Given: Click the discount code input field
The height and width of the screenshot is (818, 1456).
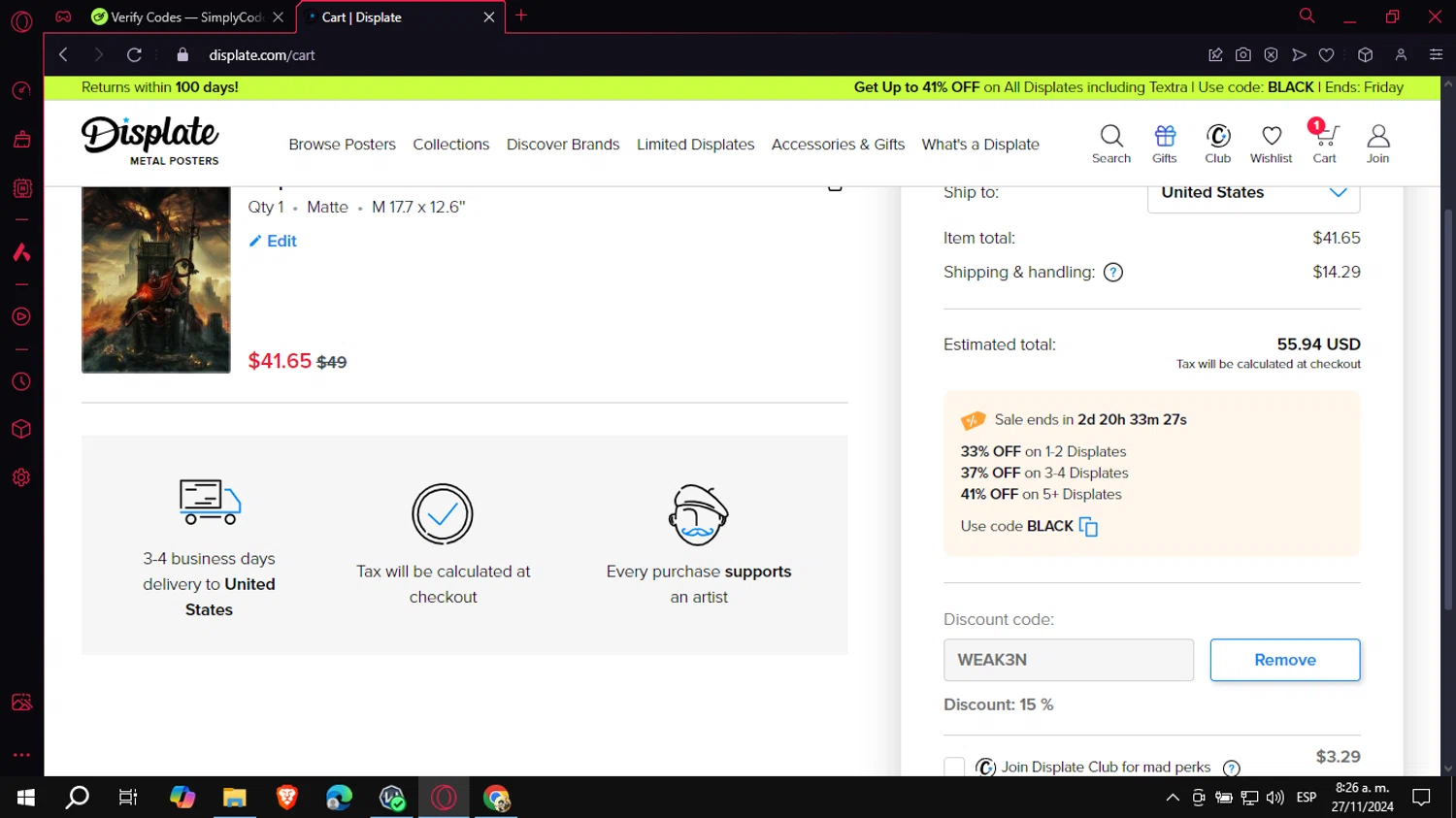Looking at the screenshot, I should point(1069,660).
